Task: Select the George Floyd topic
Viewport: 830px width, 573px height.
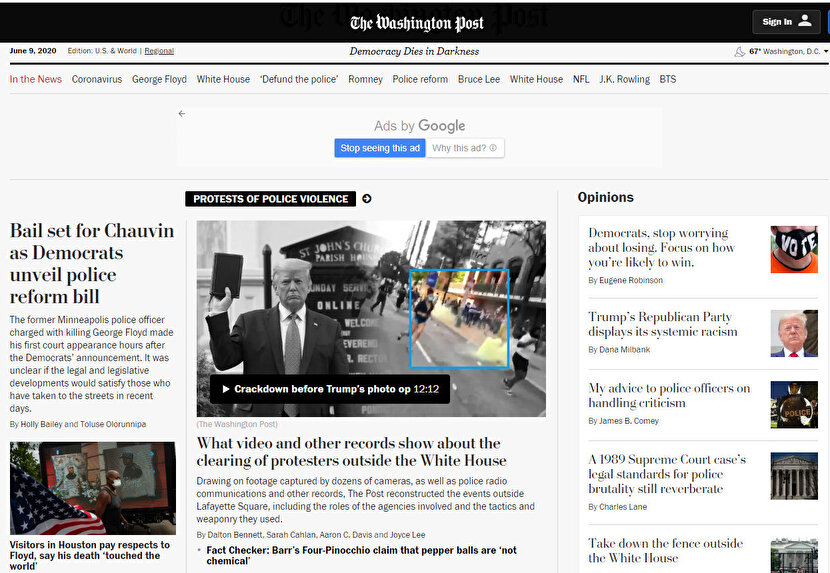Action: [x=159, y=79]
